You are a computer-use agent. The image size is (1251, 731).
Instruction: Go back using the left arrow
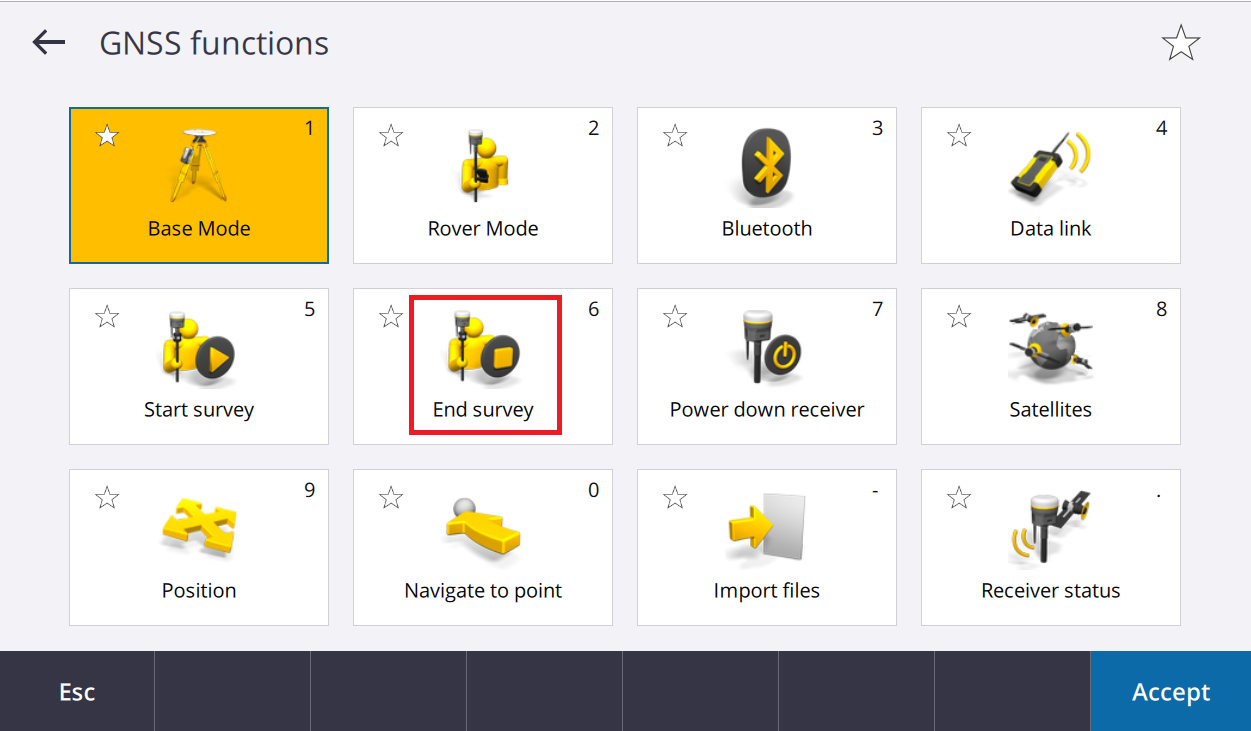48,42
